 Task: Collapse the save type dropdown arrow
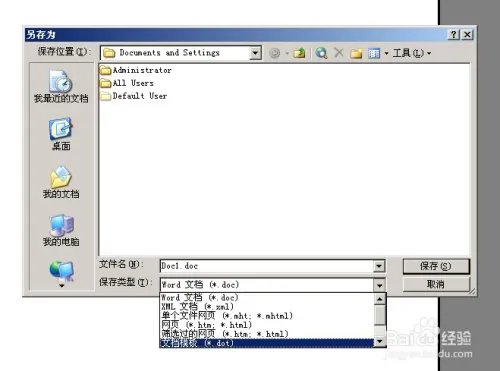[x=379, y=285]
